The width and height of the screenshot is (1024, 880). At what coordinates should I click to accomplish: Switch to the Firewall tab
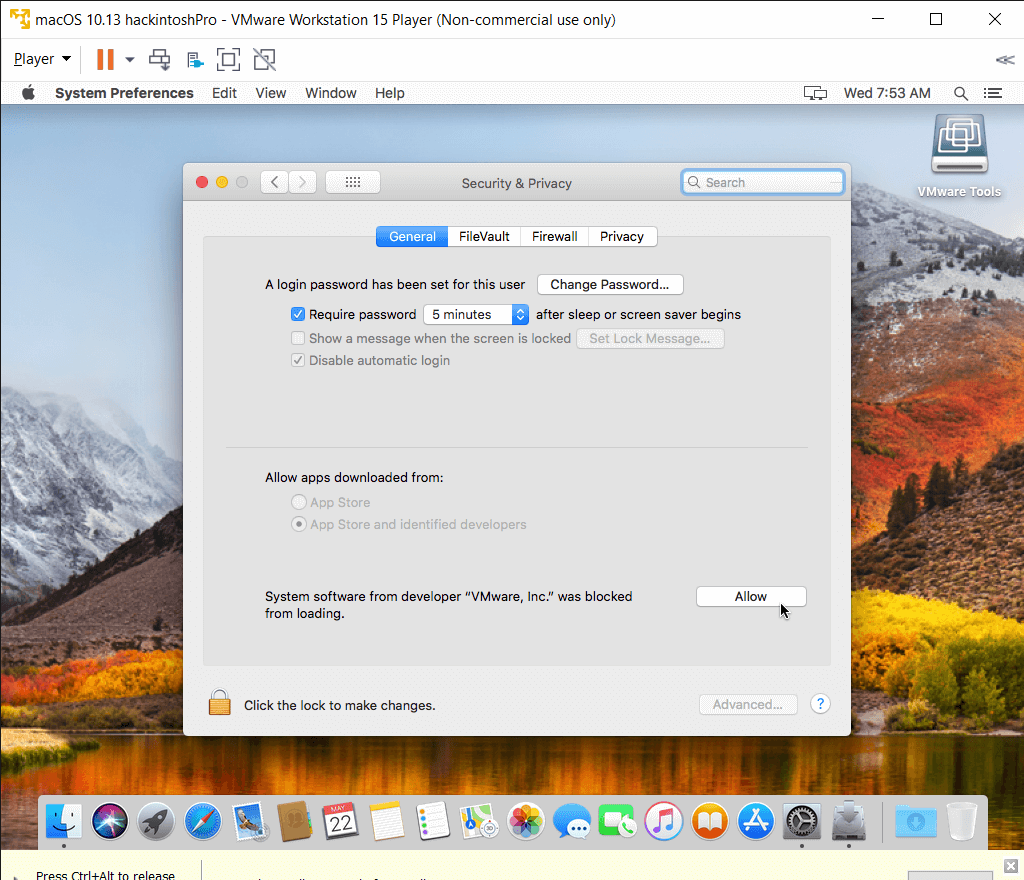(x=554, y=236)
